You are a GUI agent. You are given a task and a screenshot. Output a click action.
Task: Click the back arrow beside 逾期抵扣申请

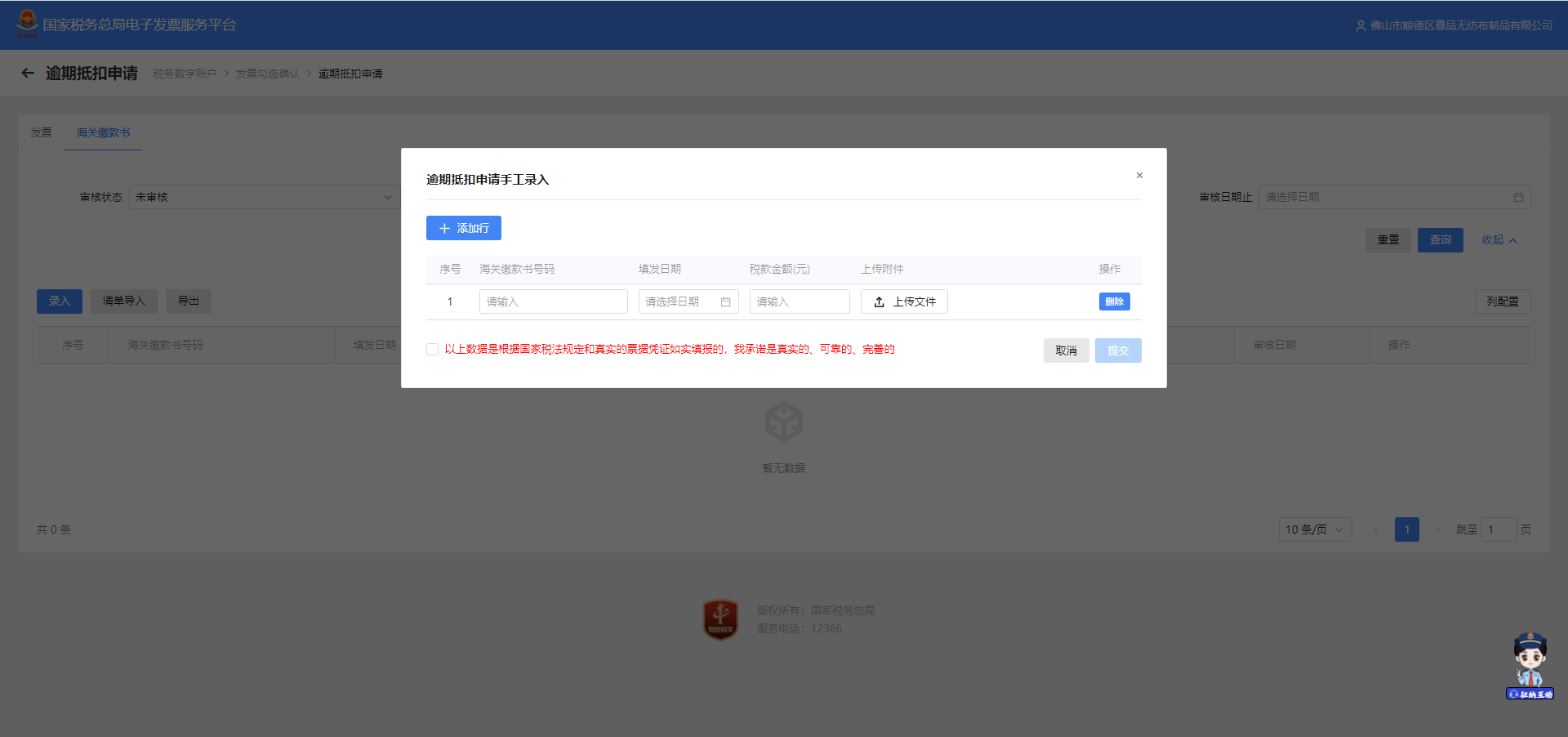tap(28, 74)
